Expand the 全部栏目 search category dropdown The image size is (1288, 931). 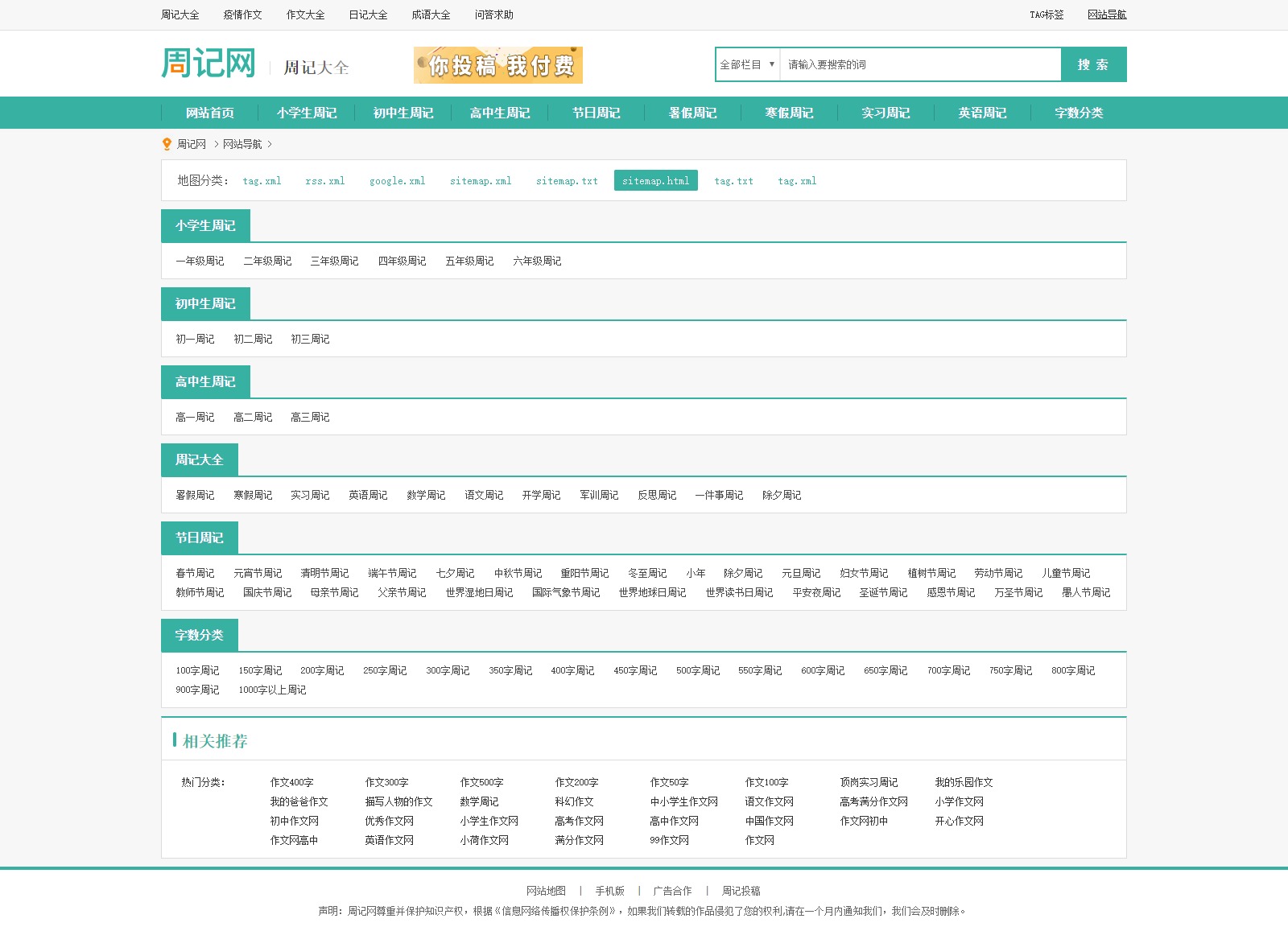coord(747,64)
